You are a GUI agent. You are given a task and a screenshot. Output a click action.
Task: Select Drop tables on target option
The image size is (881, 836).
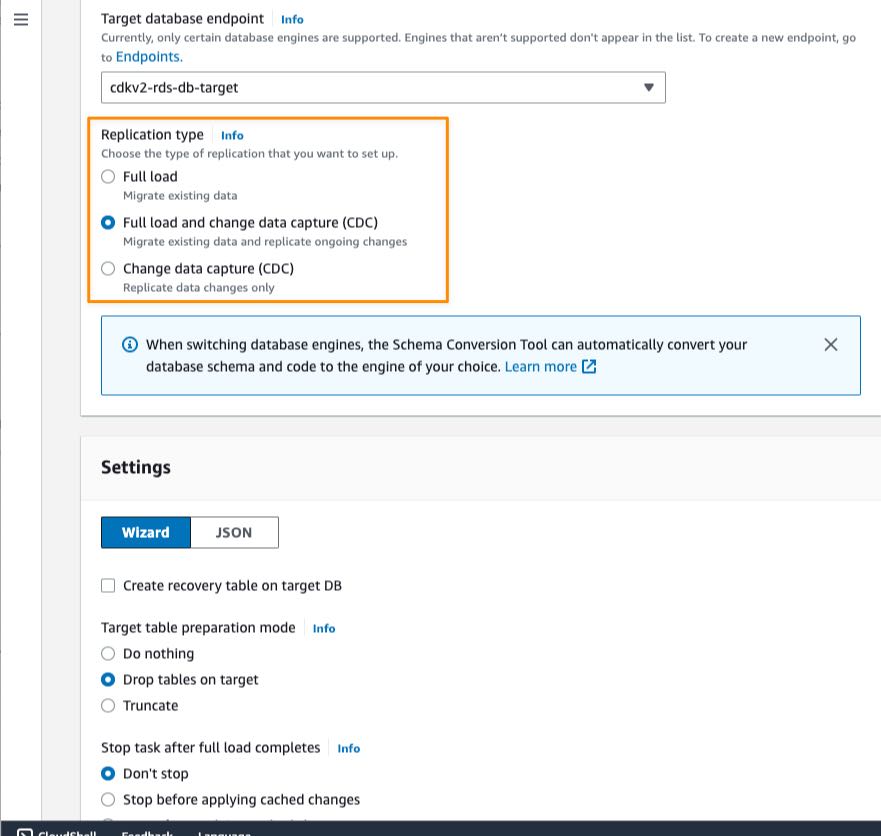tap(108, 679)
